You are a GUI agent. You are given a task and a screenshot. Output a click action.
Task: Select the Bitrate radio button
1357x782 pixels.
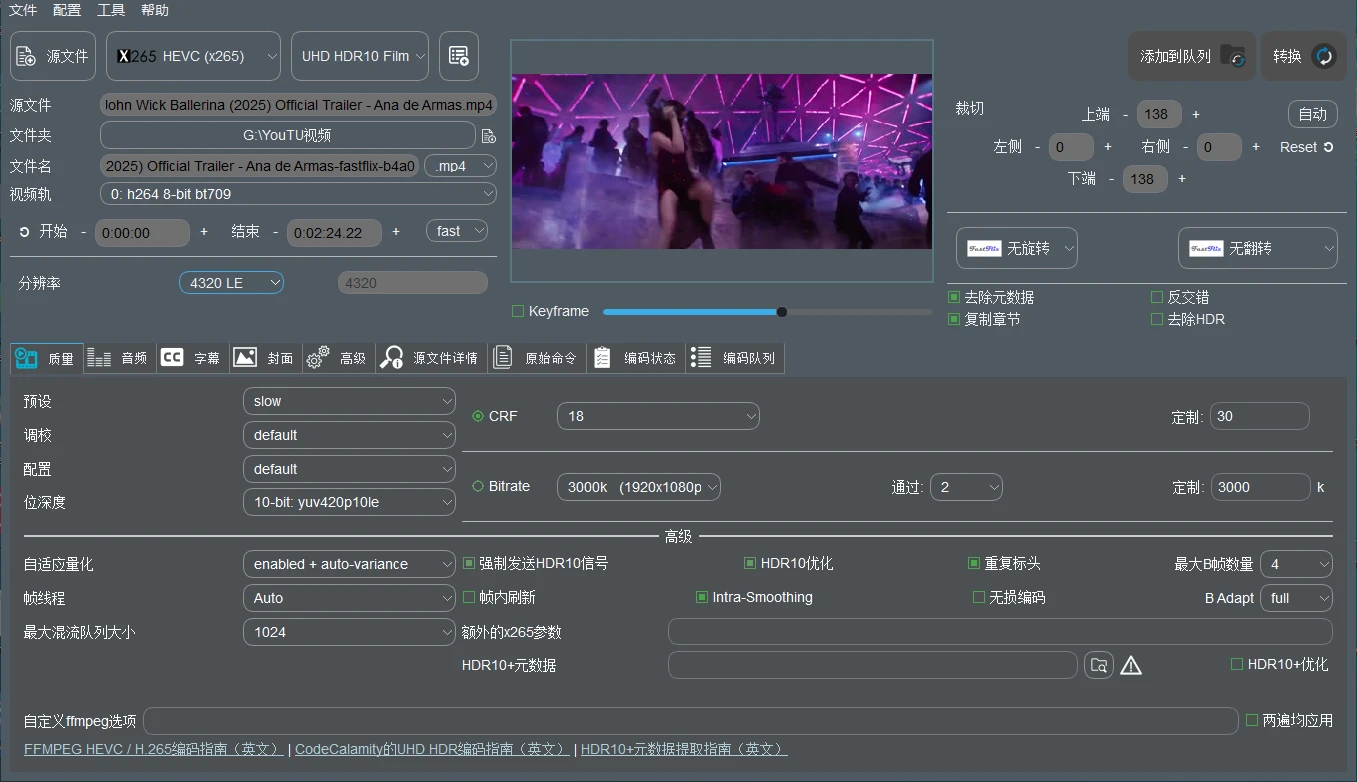pyautogui.click(x=479, y=486)
